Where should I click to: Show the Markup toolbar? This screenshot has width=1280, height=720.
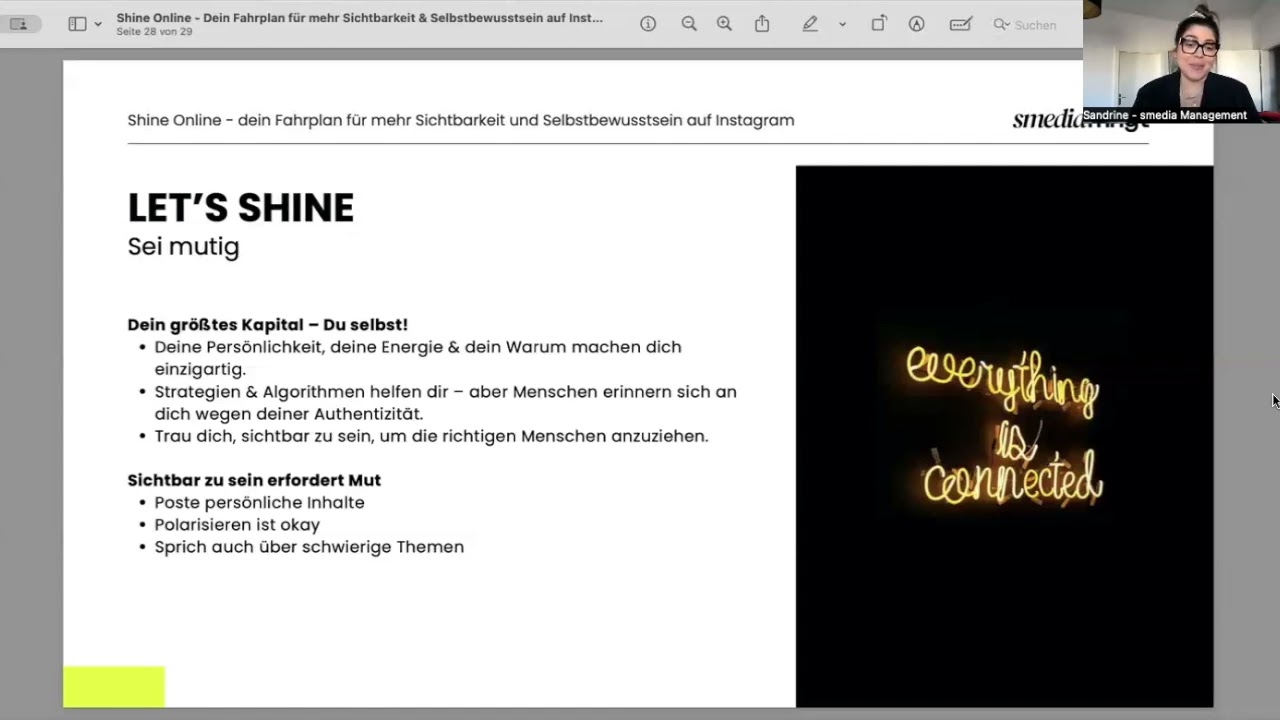(916, 24)
